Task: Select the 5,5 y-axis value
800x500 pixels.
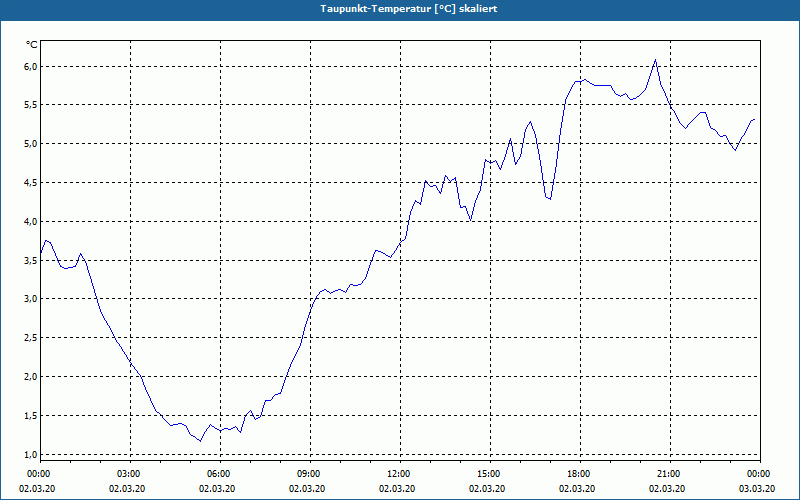Action: (31, 105)
